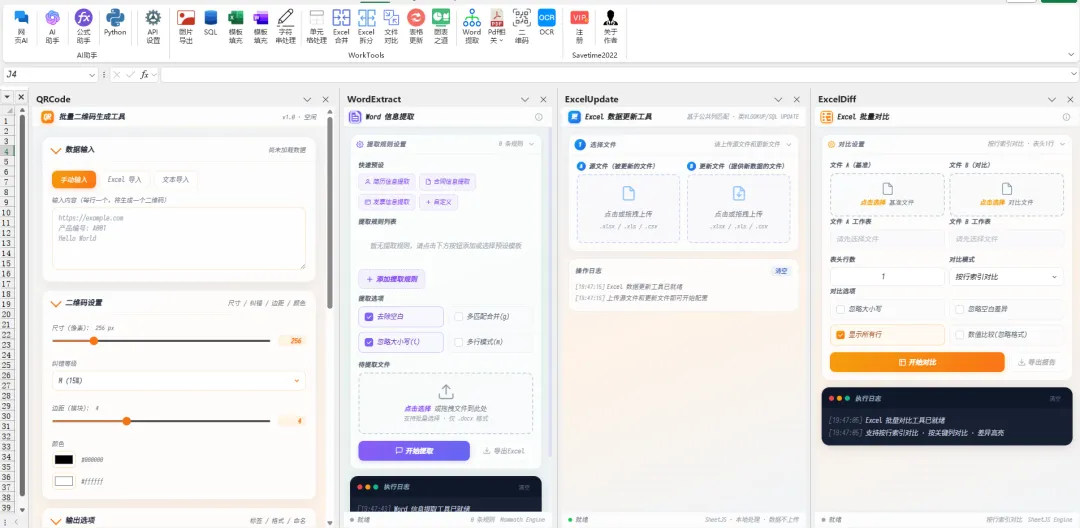Click the green Excel 模板填充 icon
This screenshot has height=528, width=1080.
click(x=236, y=27)
